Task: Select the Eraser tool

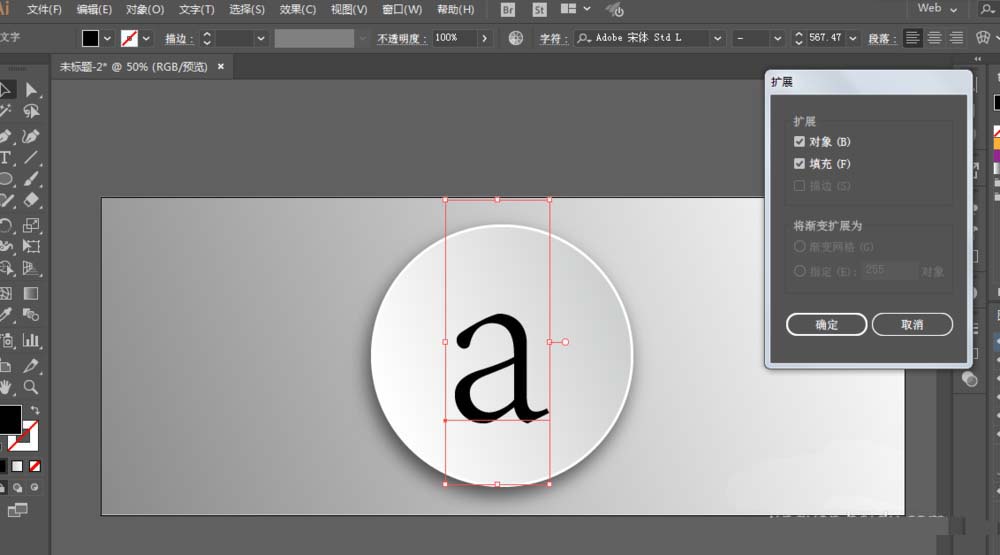Action: (31, 200)
